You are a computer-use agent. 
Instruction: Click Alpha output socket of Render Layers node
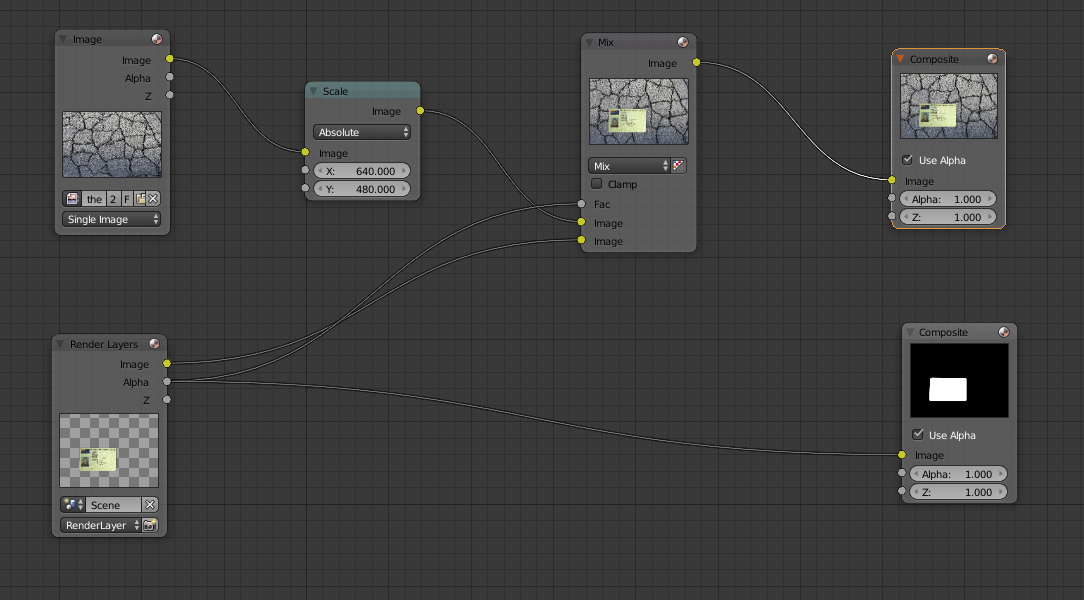pyautogui.click(x=167, y=382)
